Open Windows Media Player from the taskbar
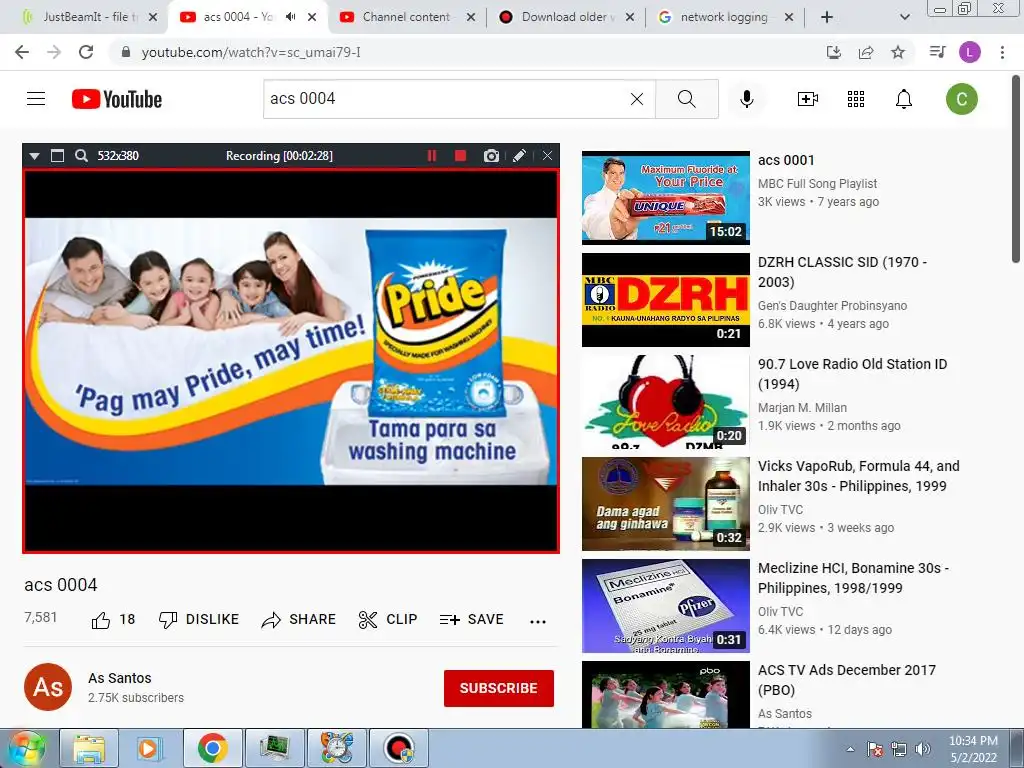1024x768 pixels. 148,748
